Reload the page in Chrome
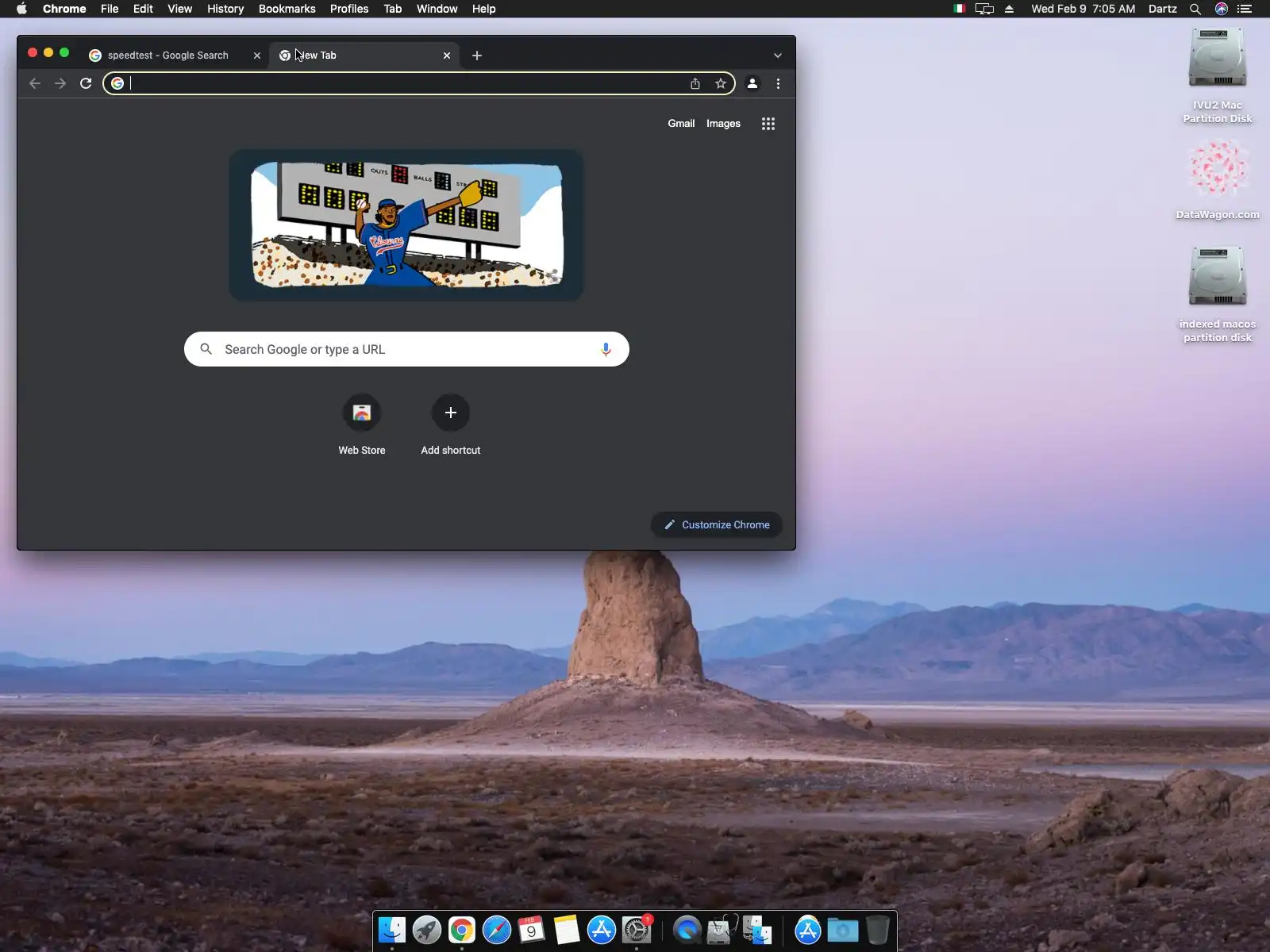The image size is (1270, 952). pyautogui.click(x=86, y=83)
